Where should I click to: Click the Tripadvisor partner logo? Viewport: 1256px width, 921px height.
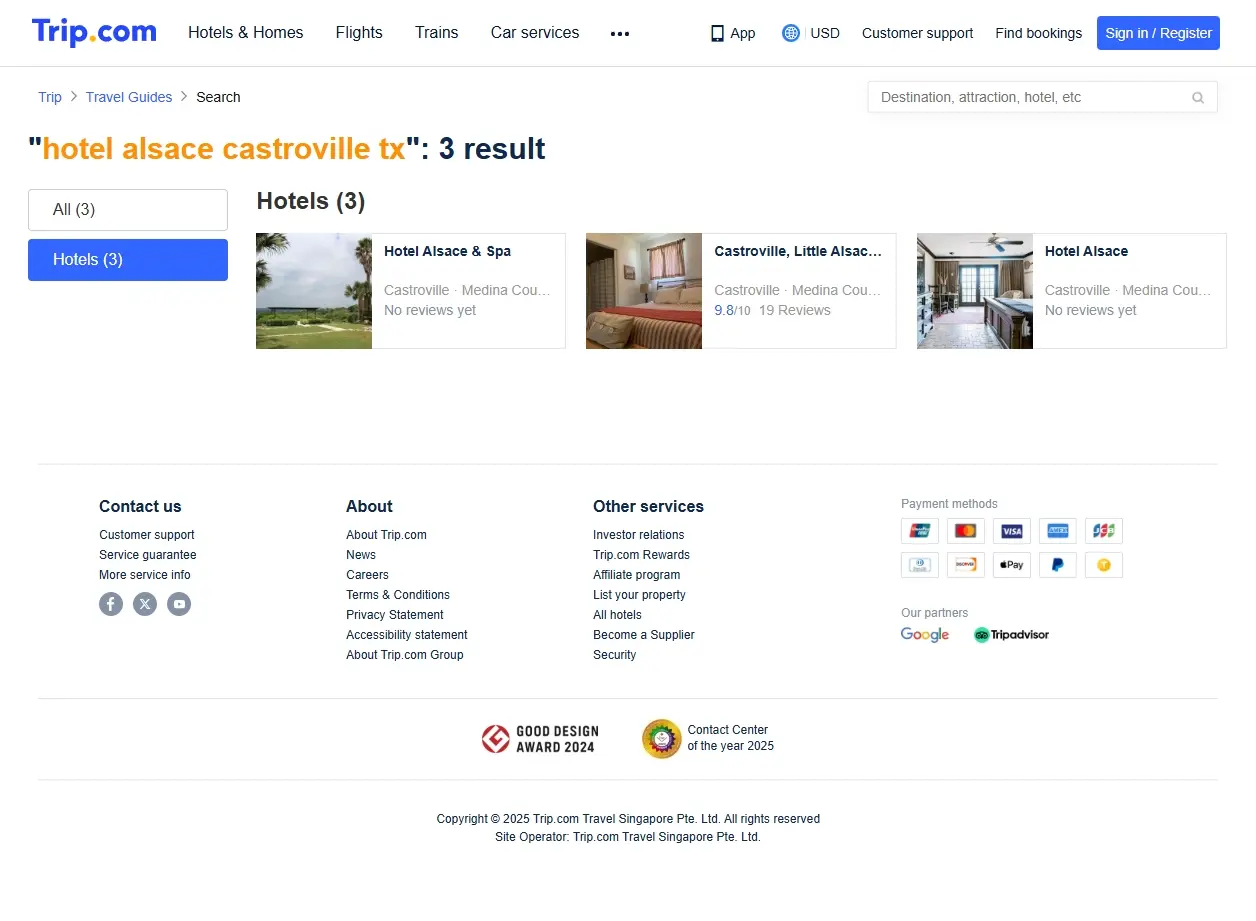click(x=1011, y=635)
